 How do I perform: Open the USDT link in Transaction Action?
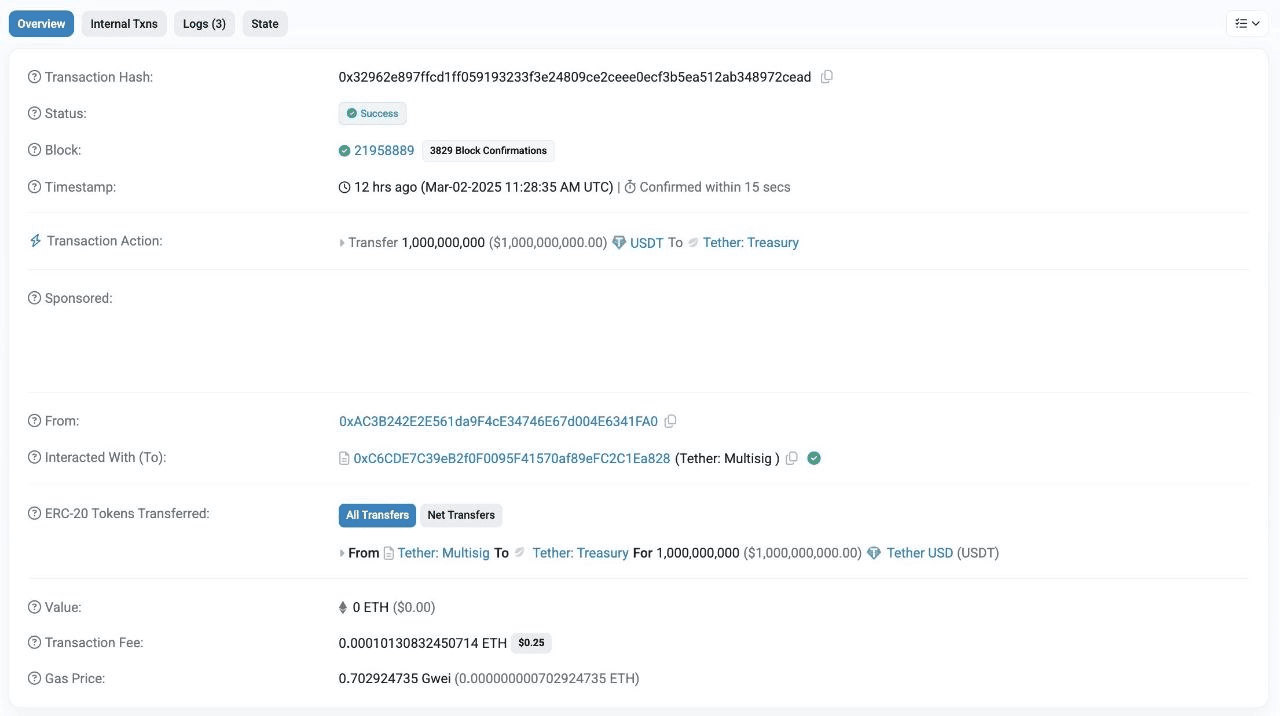point(647,243)
